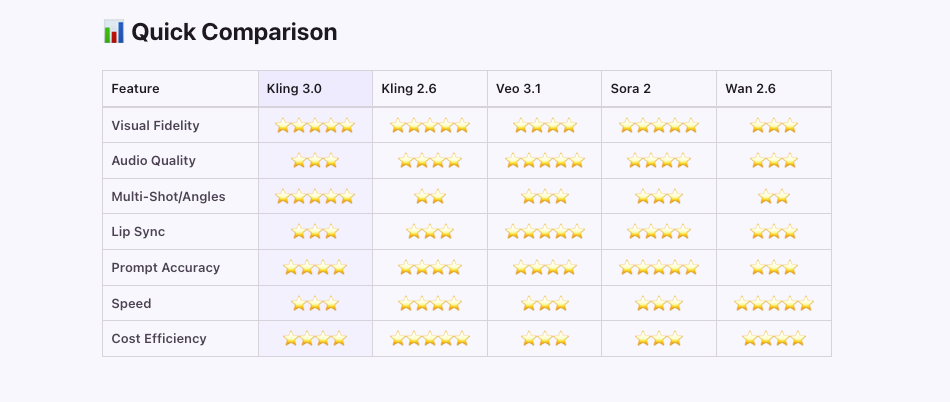Click Kling 2.6 Cost Efficiency stars

[x=429, y=339]
